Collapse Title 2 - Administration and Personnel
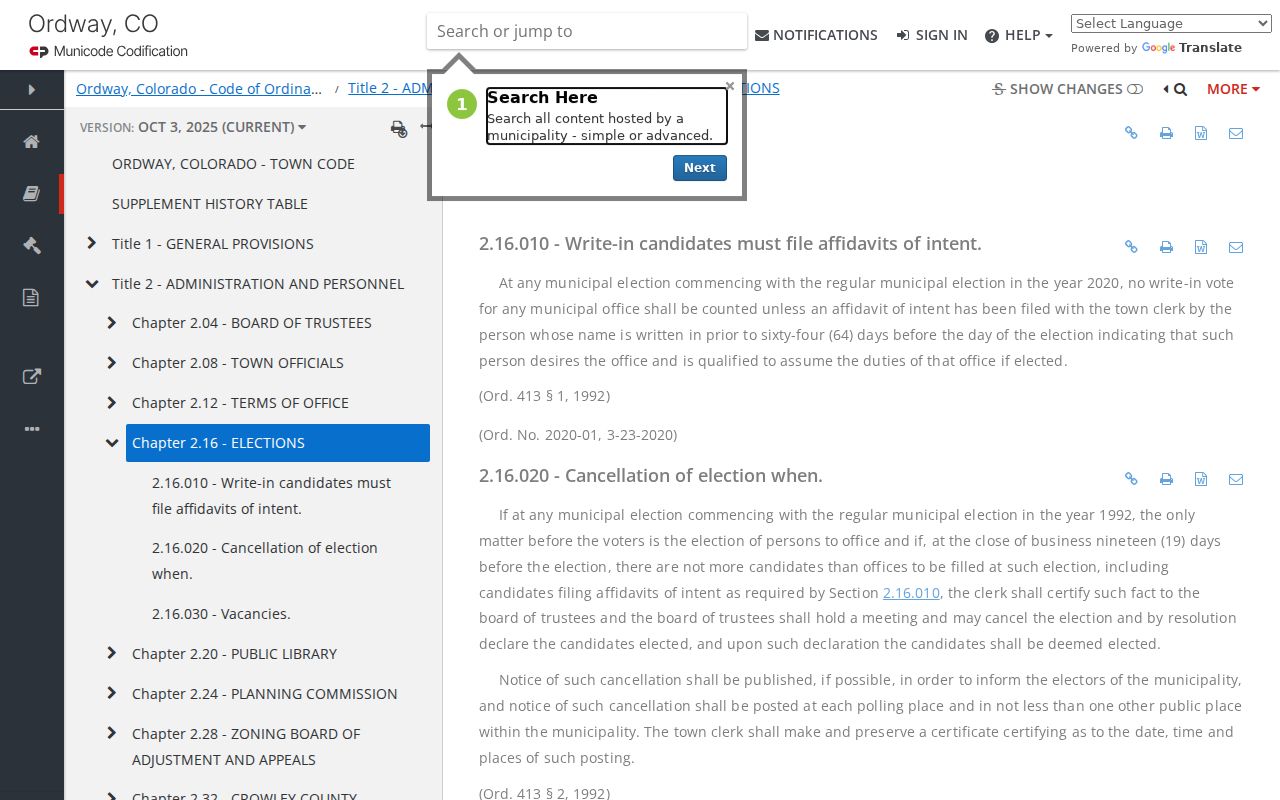 tap(92, 284)
